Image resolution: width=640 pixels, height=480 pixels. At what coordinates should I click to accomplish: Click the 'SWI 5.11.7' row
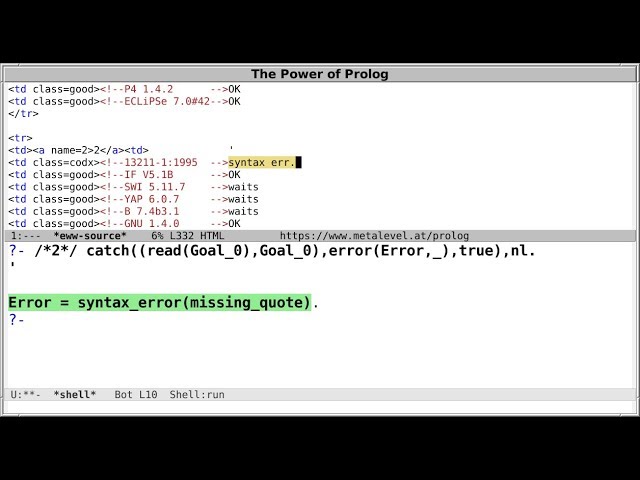(x=133, y=187)
